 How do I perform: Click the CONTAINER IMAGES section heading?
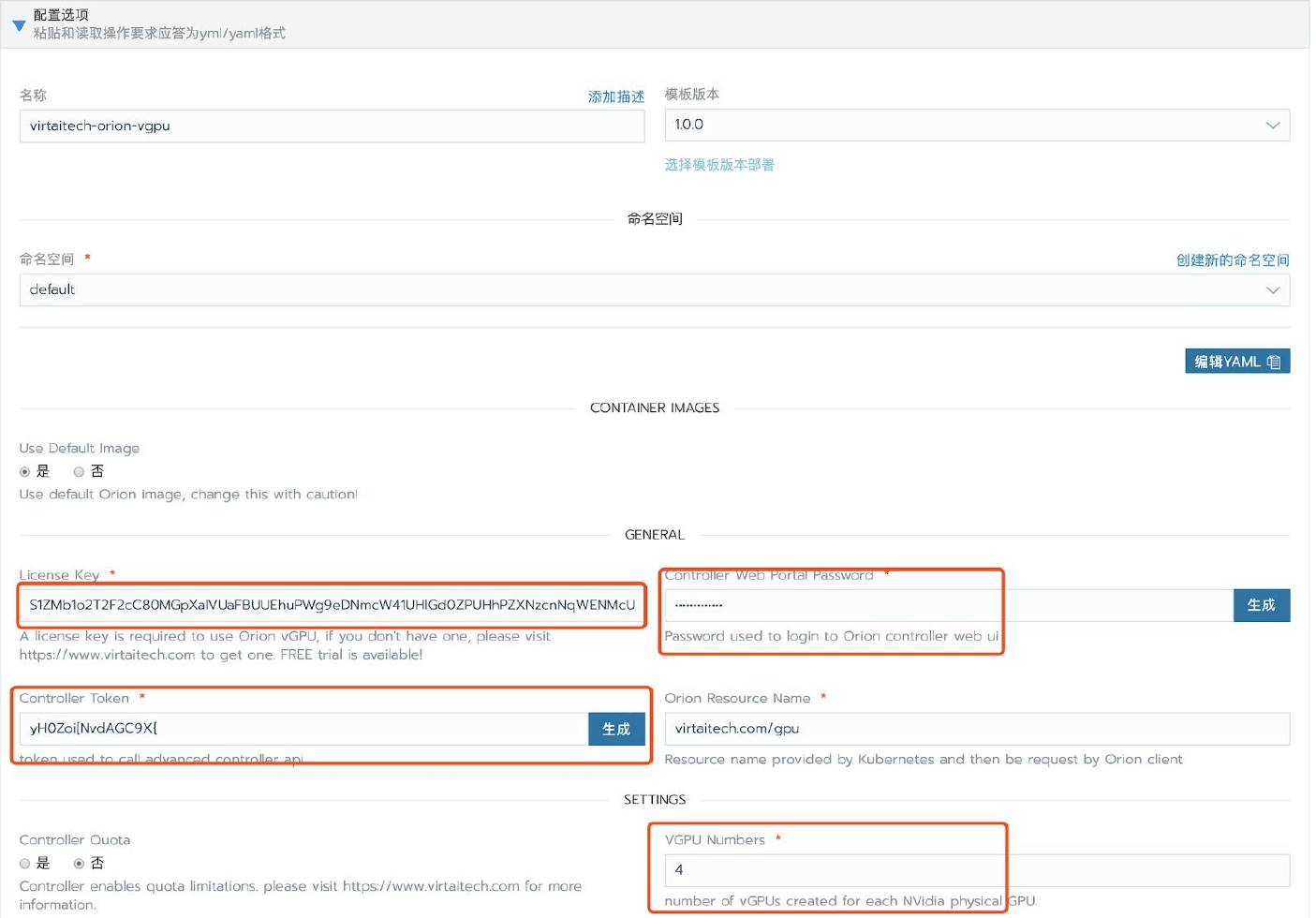pos(655,407)
